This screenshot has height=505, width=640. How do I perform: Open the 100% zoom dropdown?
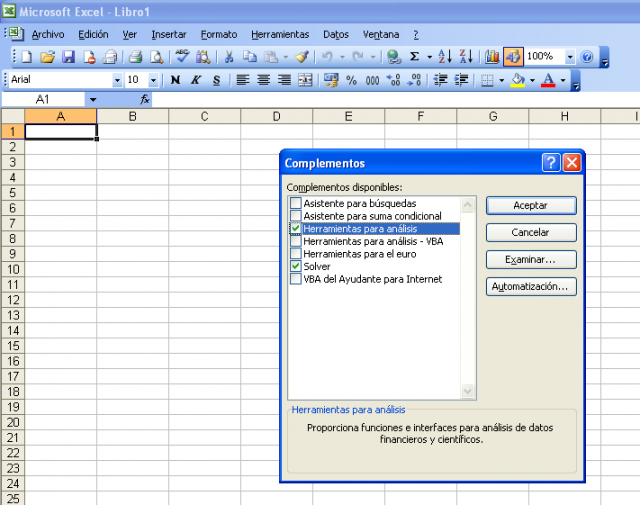tap(570, 57)
